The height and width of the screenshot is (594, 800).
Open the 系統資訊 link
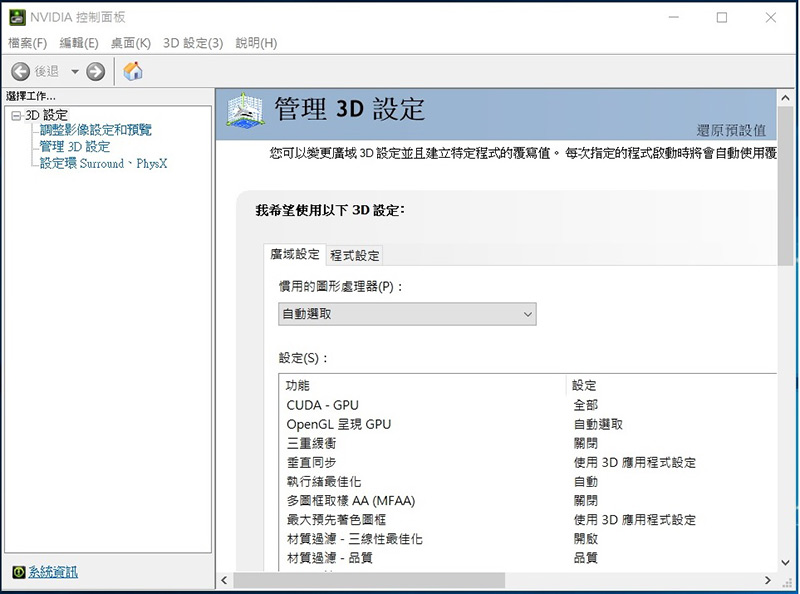[53, 572]
